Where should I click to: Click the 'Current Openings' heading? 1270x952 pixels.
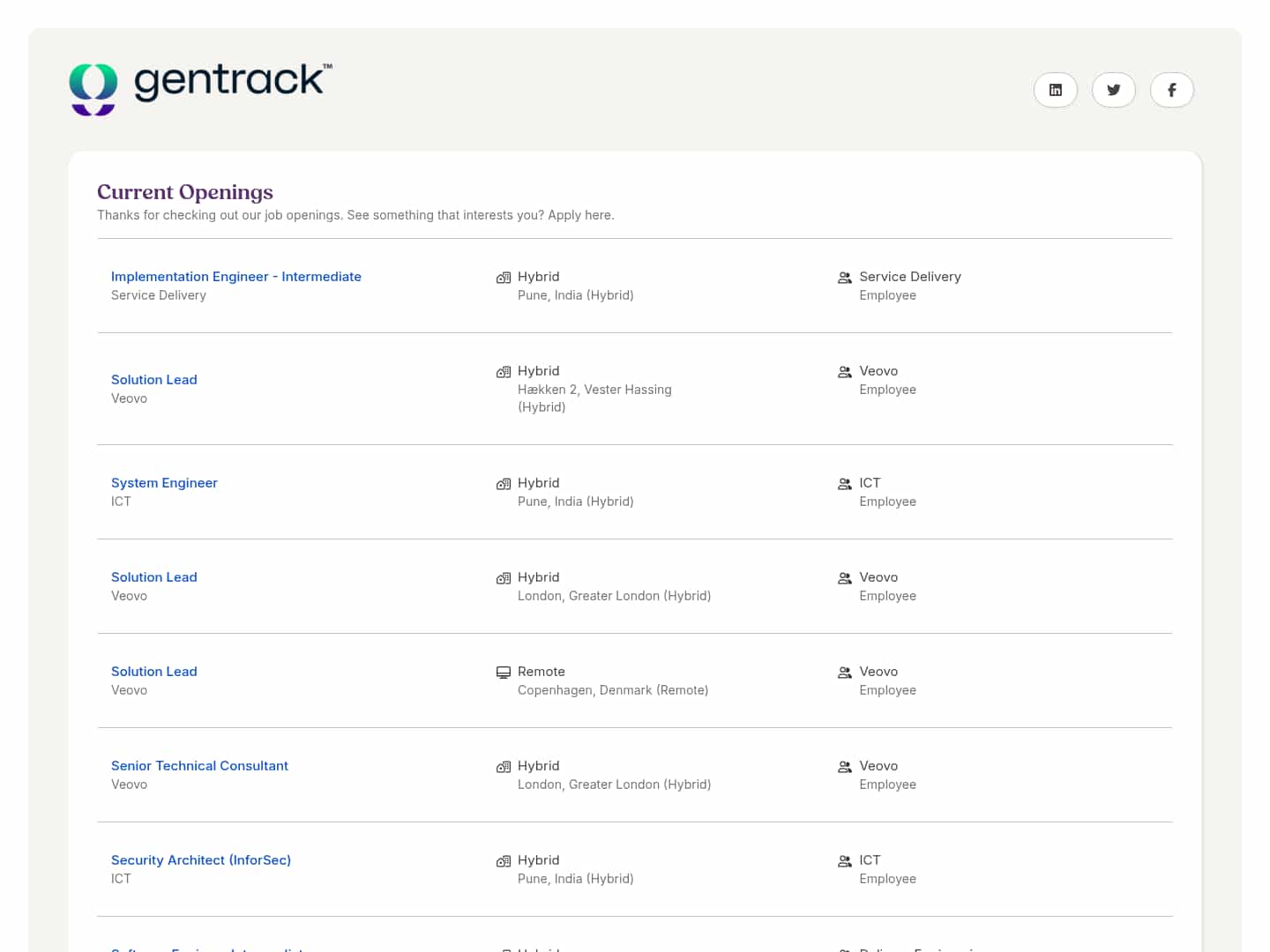[x=185, y=192]
